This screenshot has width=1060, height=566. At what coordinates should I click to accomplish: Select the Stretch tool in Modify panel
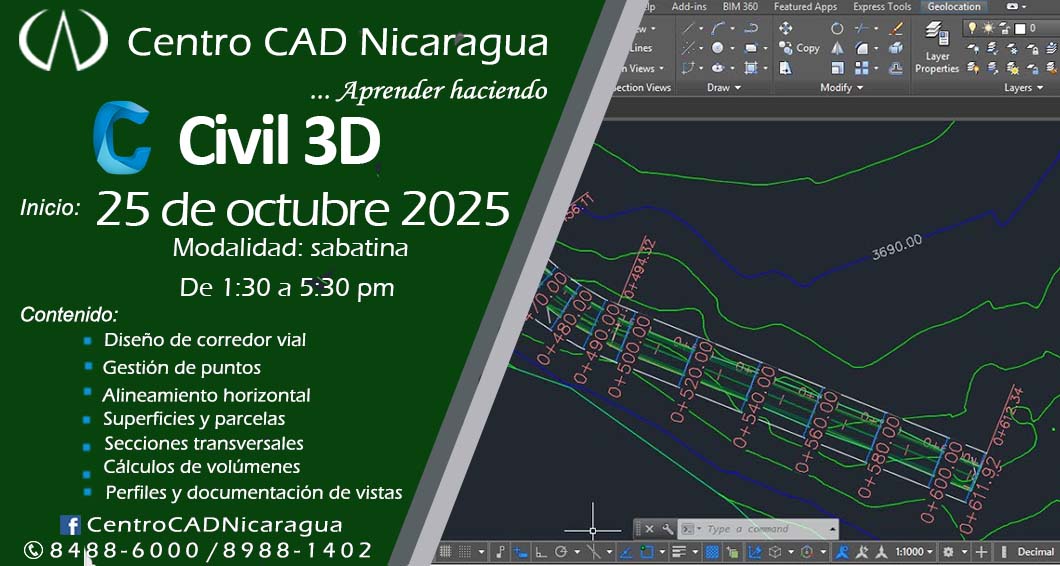pyautogui.click(x=786, y=68)
